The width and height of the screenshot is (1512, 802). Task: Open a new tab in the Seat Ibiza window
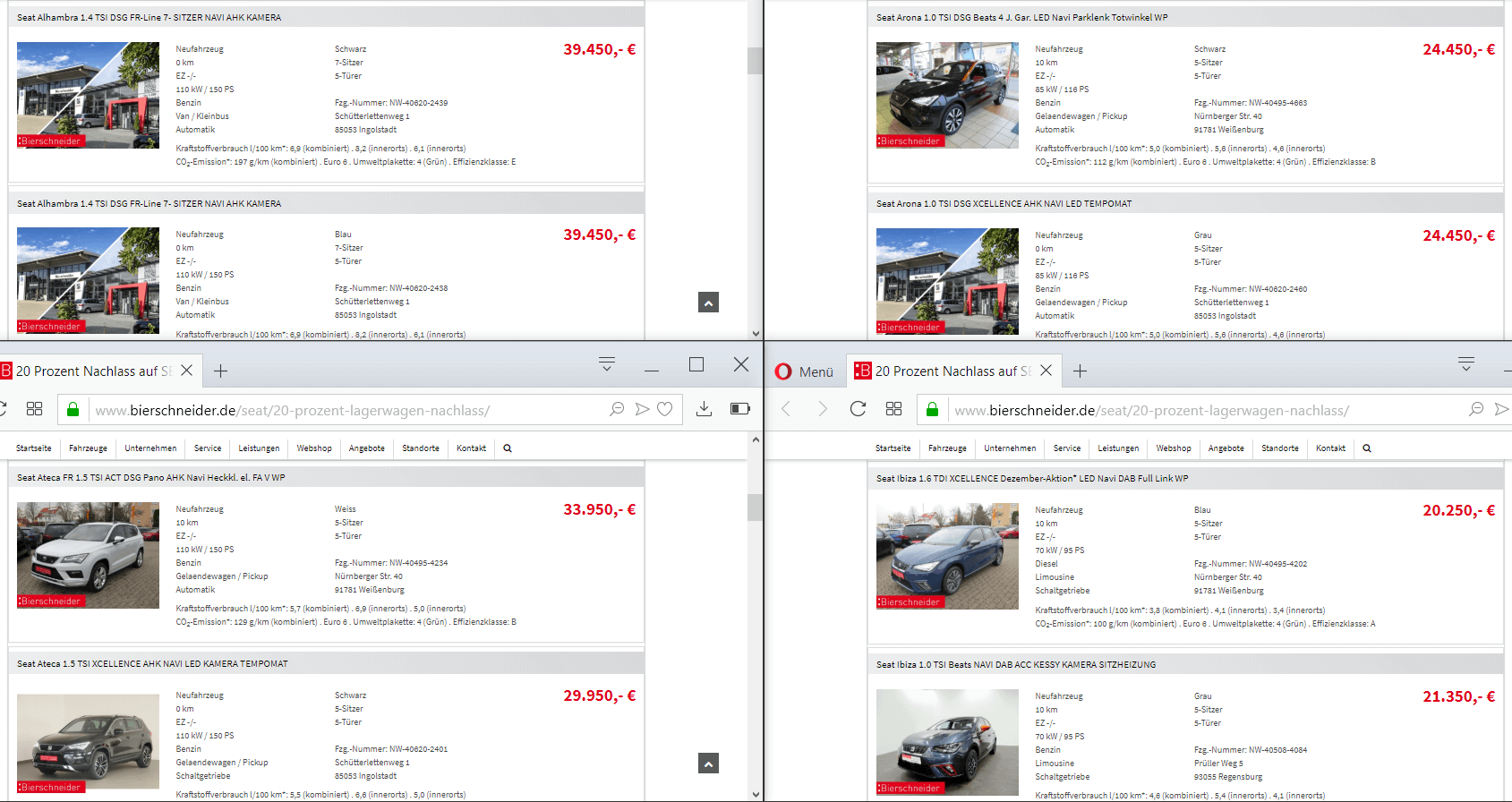tap(1081, 371)
